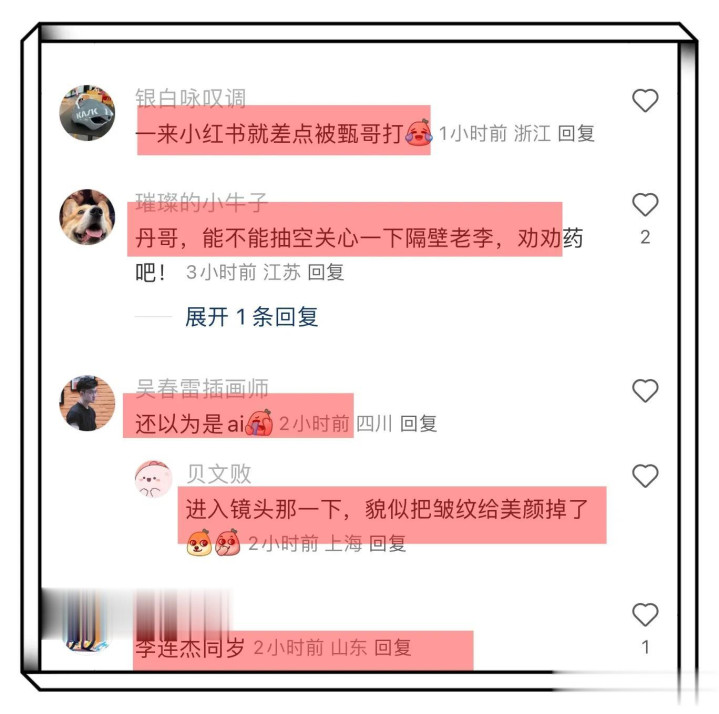Open 吴春雷插画师's avatar photo

click(x=87, y=403)
